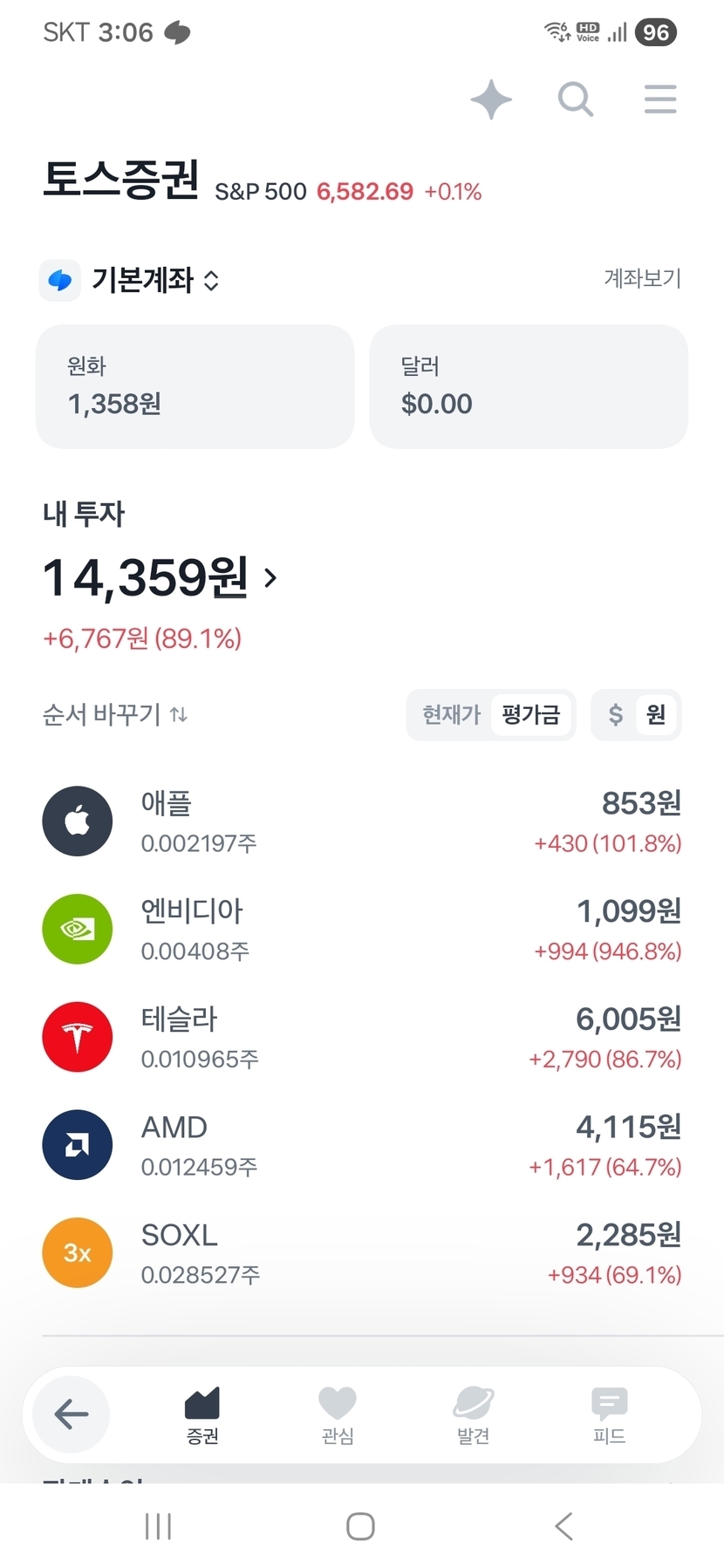Open the hamburger menu

click(x=660, y=99)
